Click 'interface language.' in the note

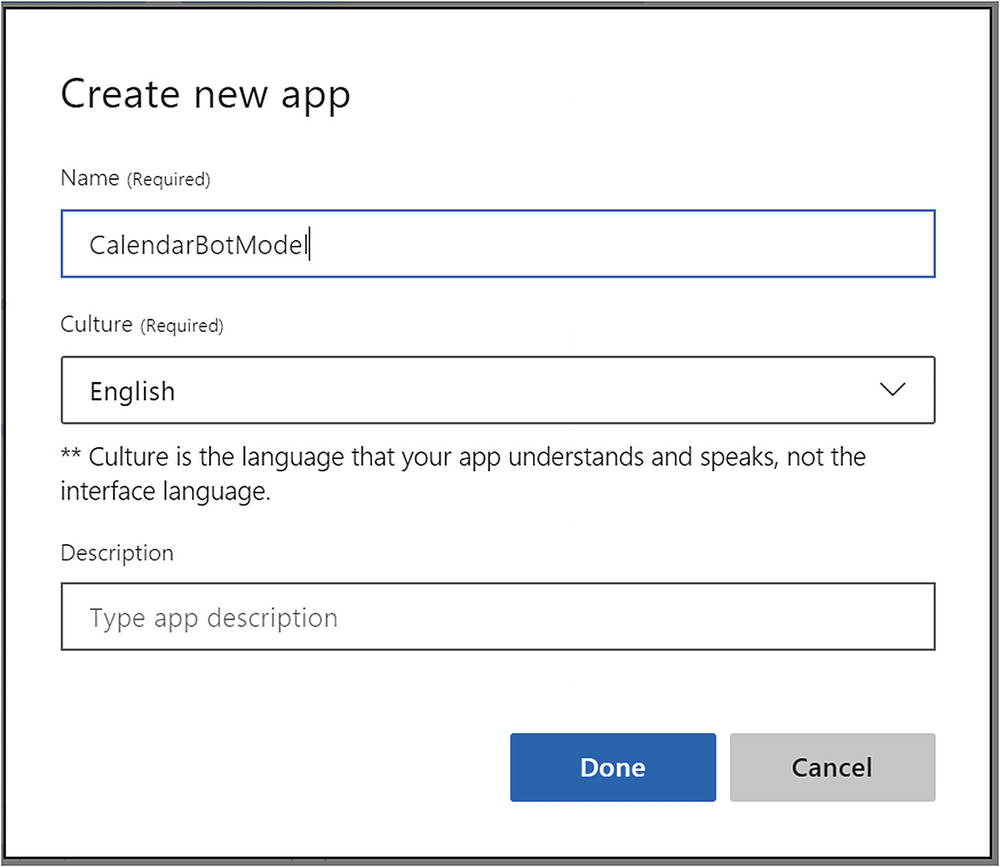[x=166, y=493]
